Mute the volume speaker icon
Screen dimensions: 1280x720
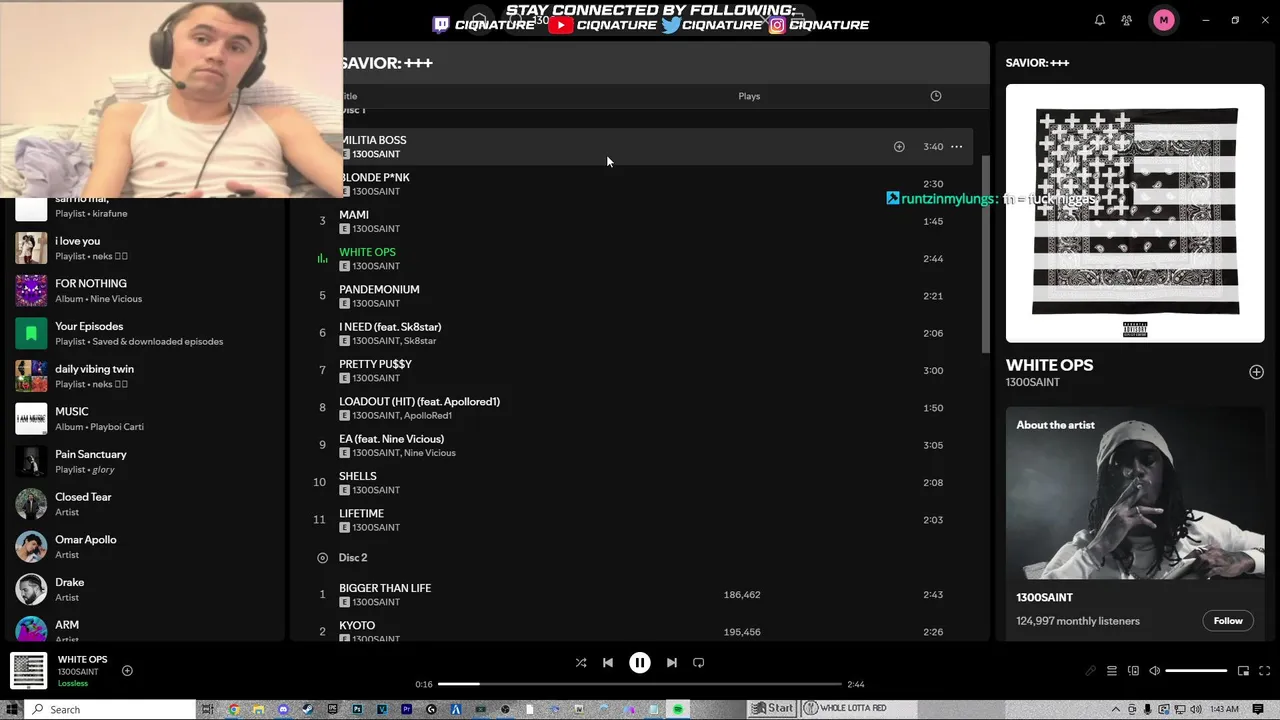pos(1154,671)
